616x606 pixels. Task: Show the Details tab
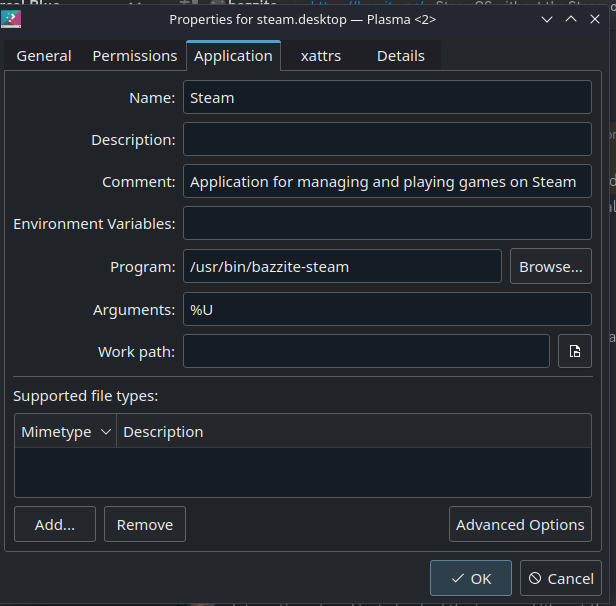(x=400, y=56)
